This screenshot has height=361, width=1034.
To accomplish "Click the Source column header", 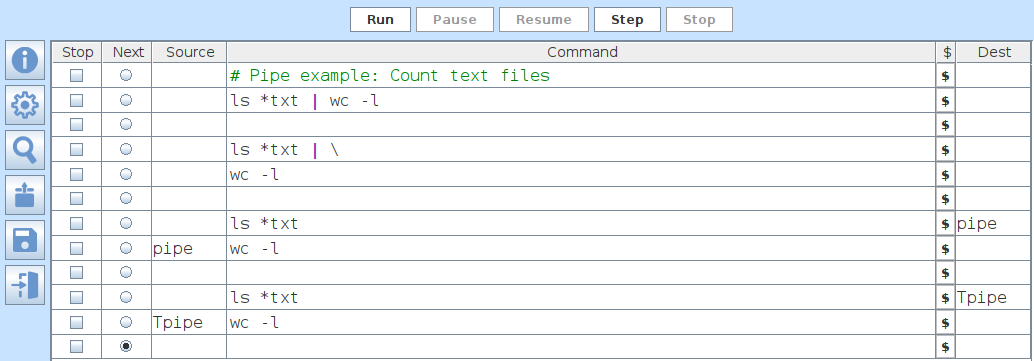I will [x=190, y=52].
